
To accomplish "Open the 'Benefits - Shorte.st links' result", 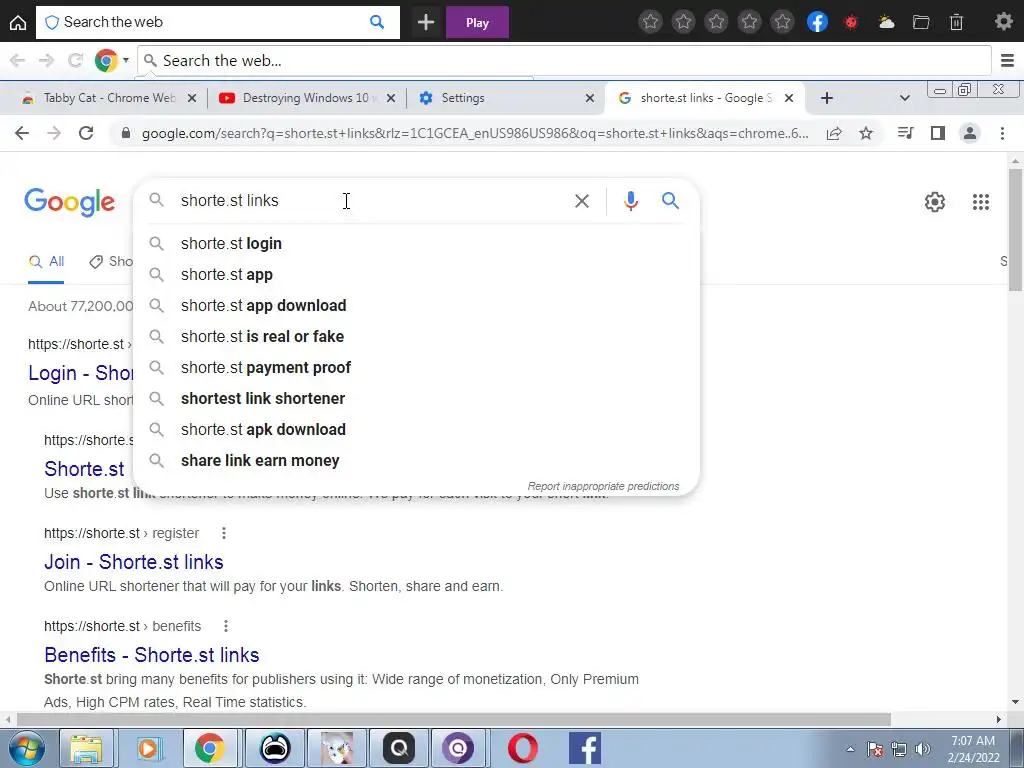I will coord(152,654).
